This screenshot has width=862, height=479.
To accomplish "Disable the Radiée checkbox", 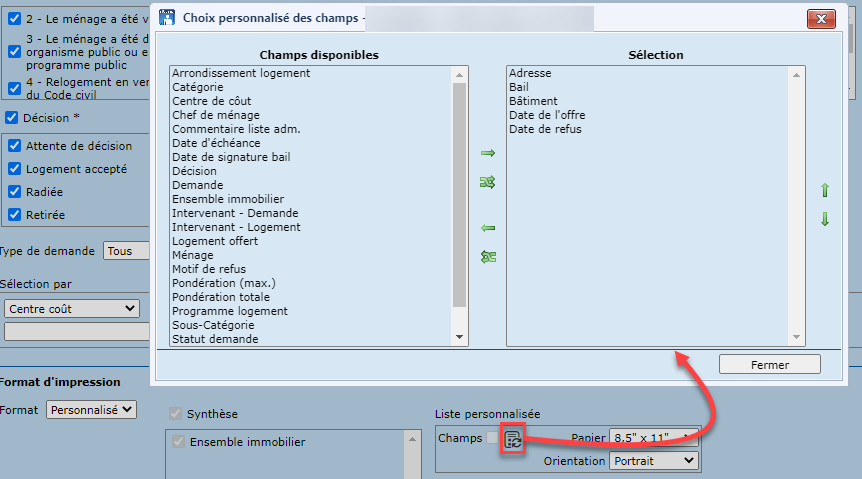I will 14,192.
